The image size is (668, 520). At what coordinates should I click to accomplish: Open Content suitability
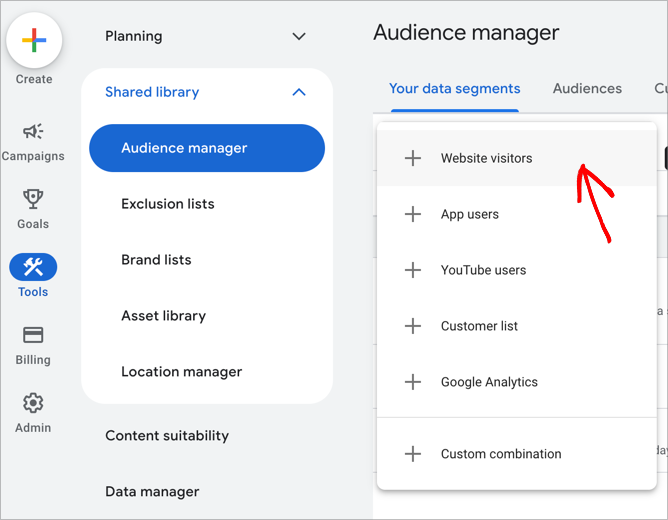pyautogui.click(x=167, y=436)
